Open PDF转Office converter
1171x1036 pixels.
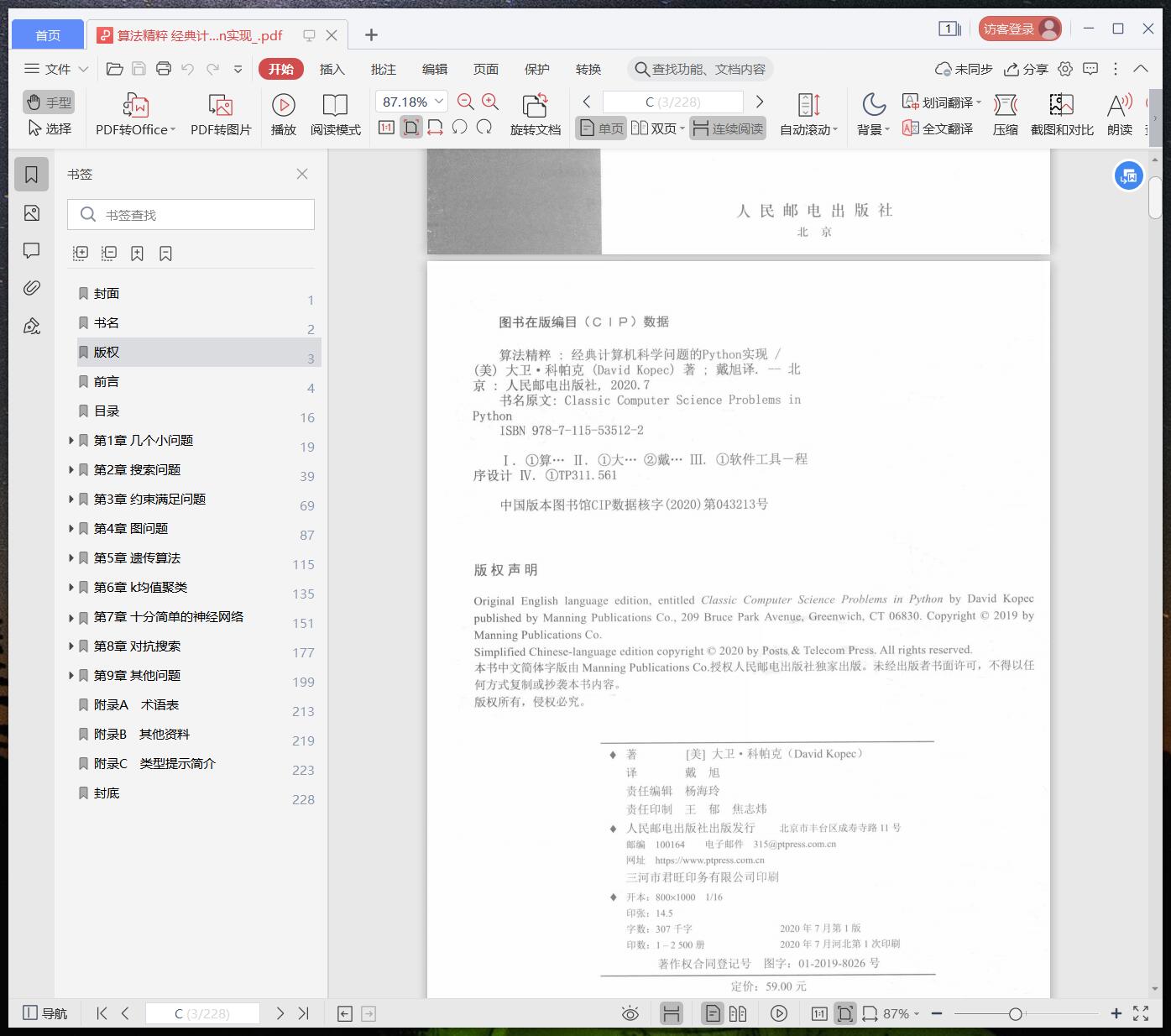(135, 114)
